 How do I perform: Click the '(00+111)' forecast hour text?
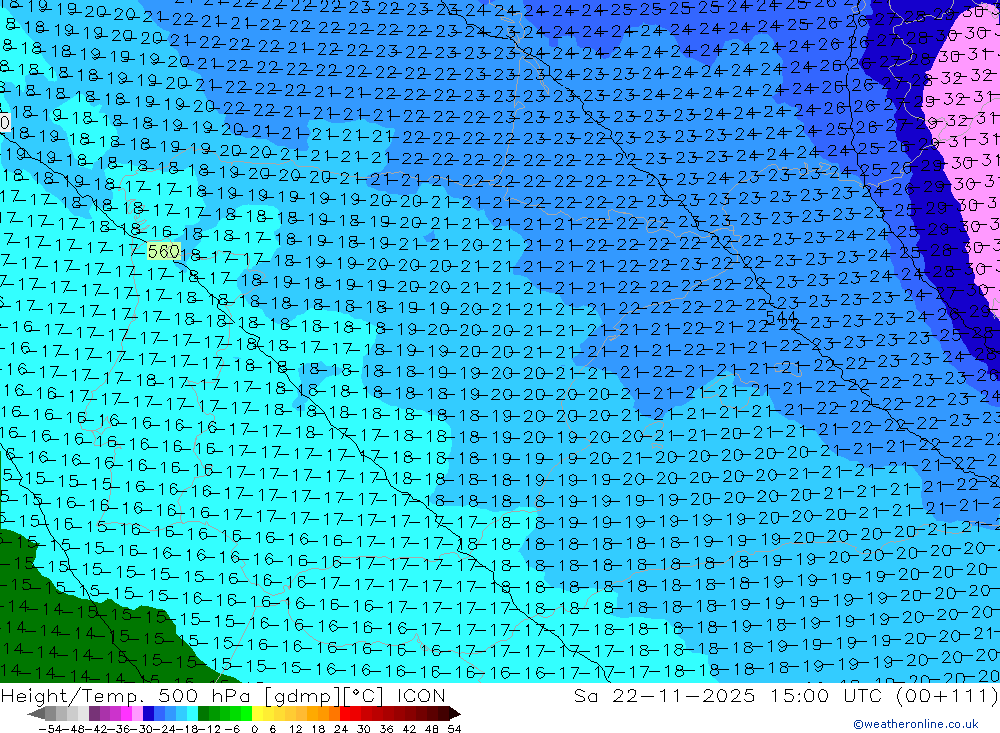coord(946,695)
